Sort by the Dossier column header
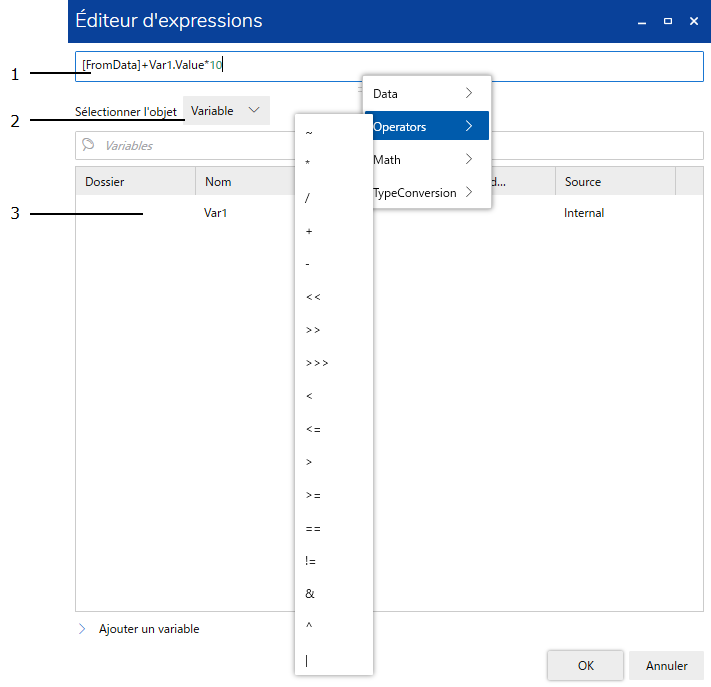This screenshot has height=687, width=711. click(134, 181)
